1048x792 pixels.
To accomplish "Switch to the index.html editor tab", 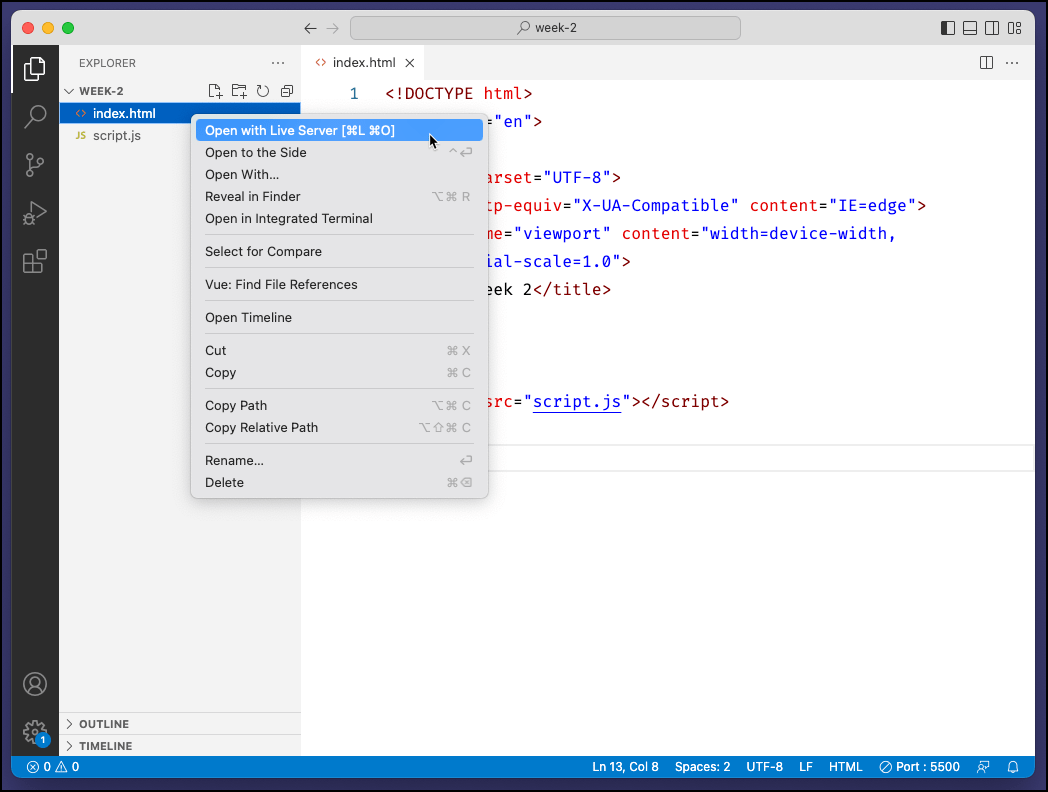I will tap(363, 63).
